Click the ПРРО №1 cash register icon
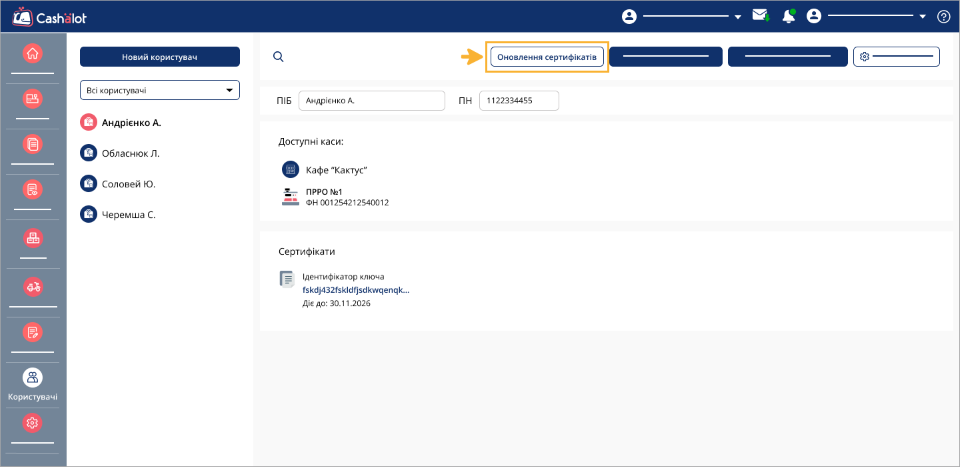 point(290,197)
